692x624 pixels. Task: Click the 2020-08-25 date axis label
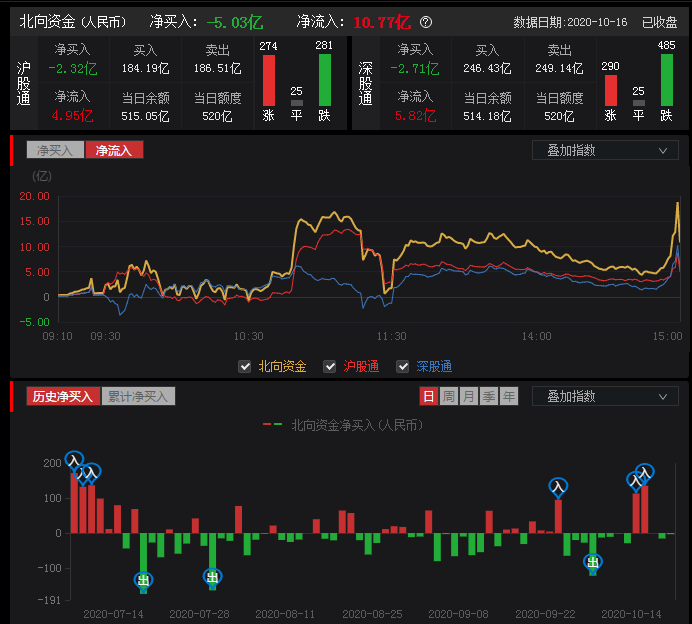click(x=372, y=614)
